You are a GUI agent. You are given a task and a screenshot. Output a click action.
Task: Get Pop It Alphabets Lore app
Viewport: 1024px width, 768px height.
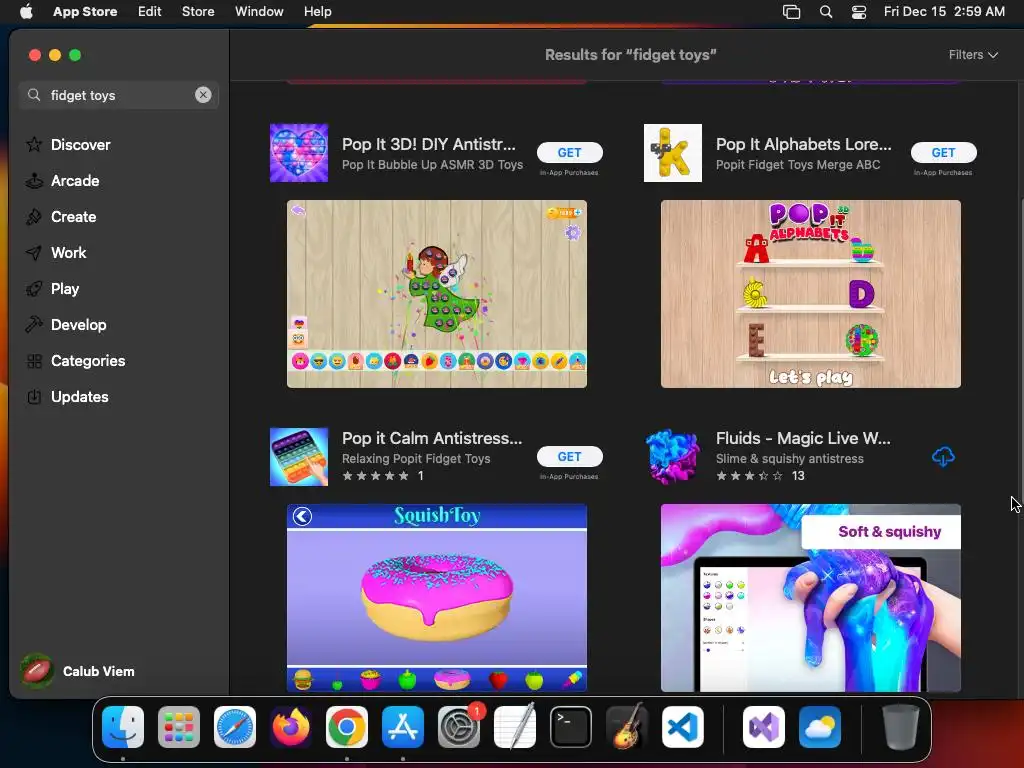pyautogui.click(x=943, y=152)
